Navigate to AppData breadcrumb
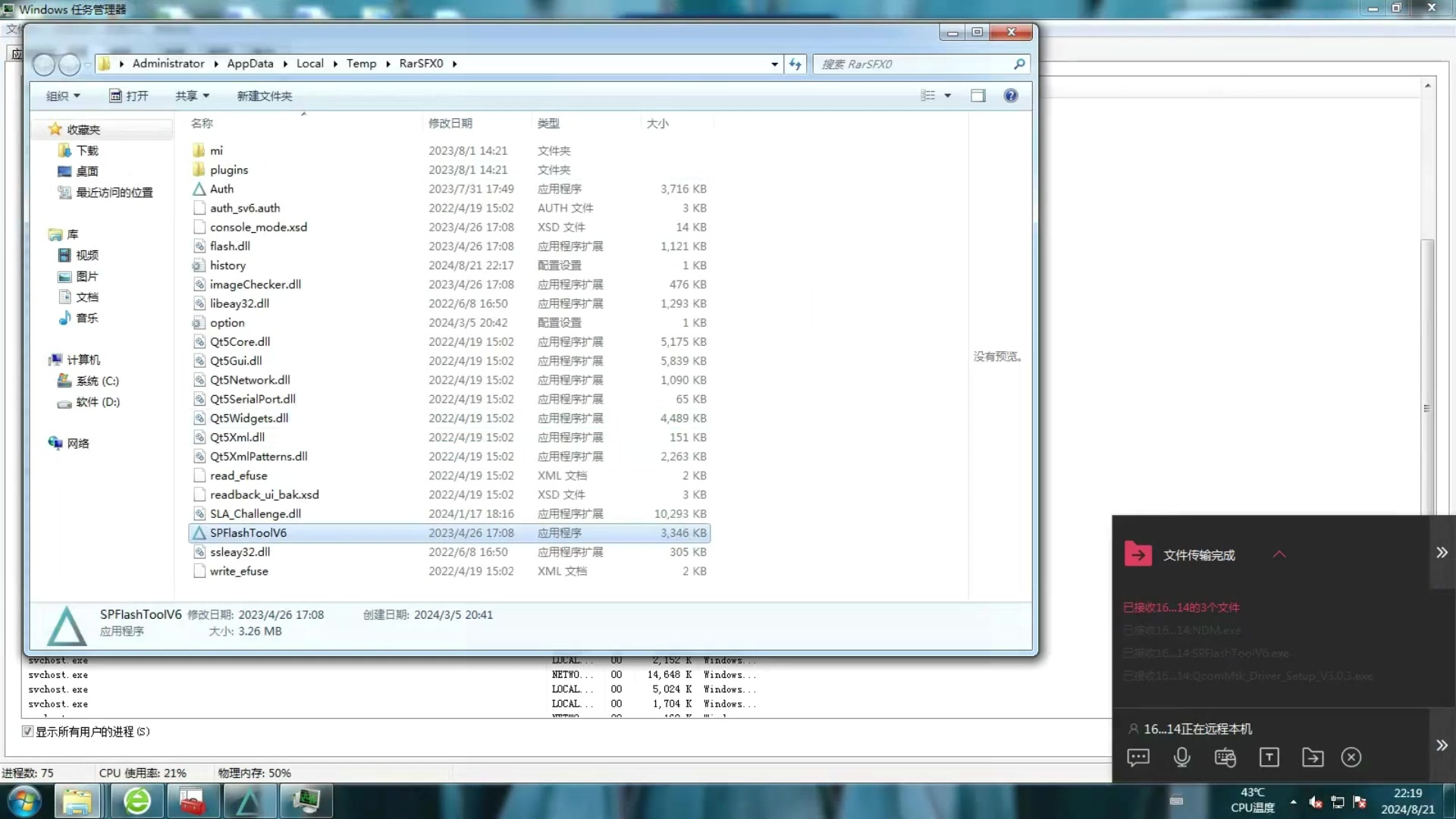Screen dimensions: 1456x819 point(250,64)
